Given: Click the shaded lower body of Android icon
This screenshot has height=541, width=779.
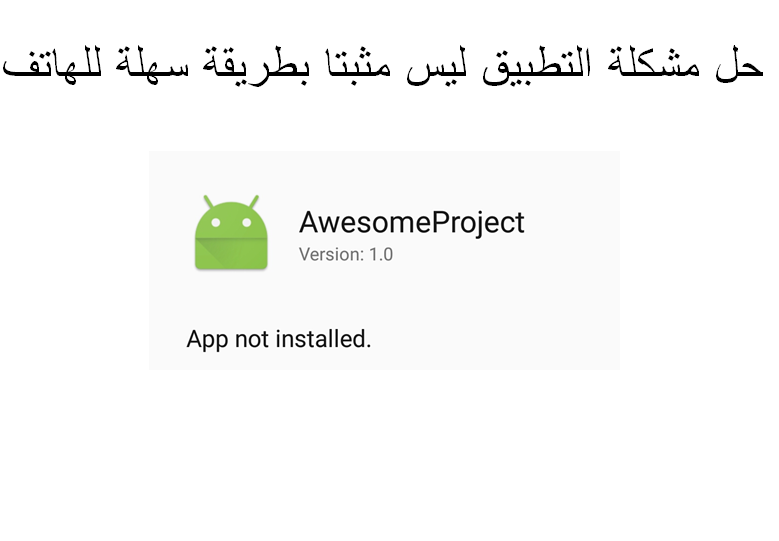Looking at the screenshot, I should tap(231, 254).
